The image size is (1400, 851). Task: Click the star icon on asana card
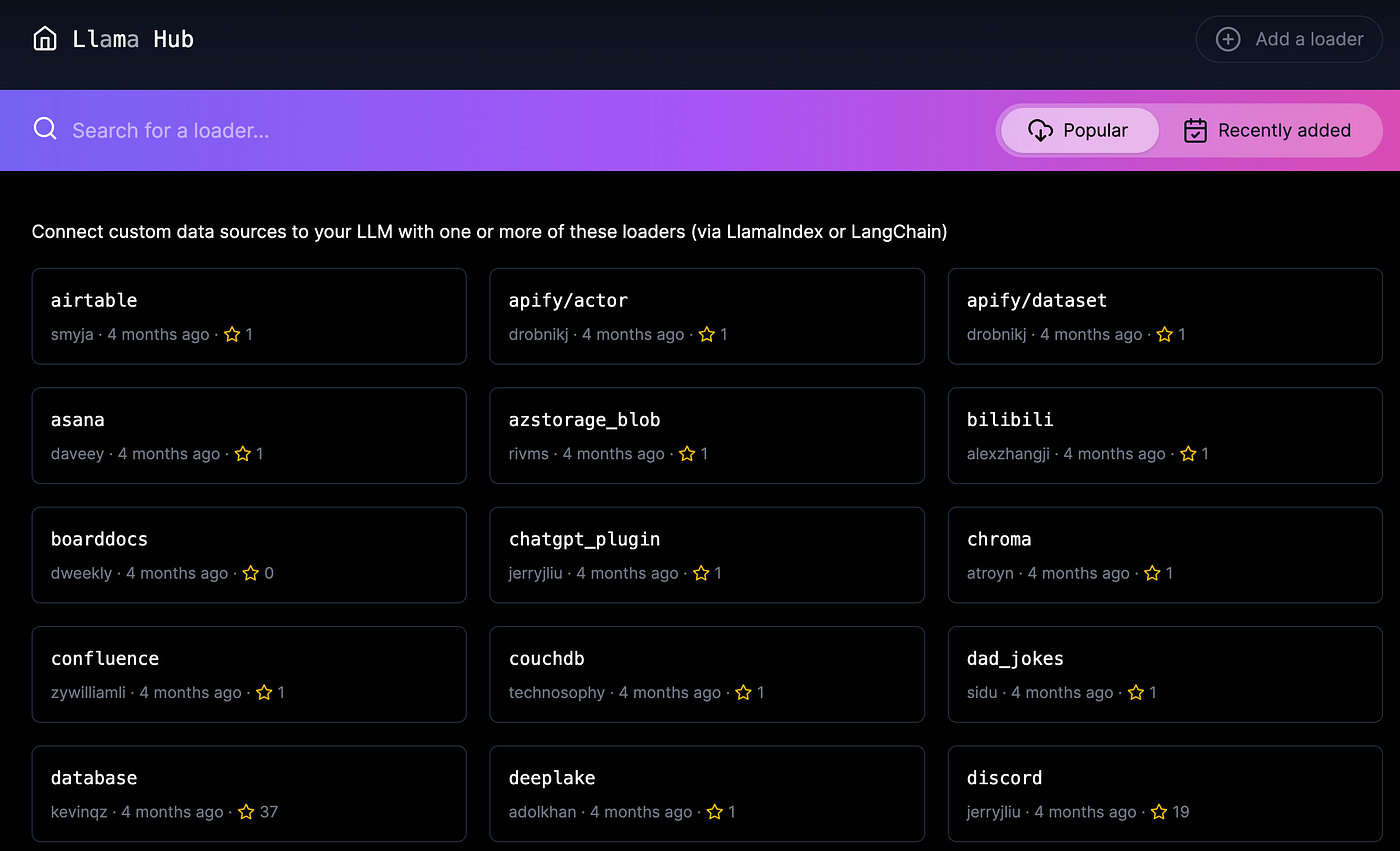point(242,453)
